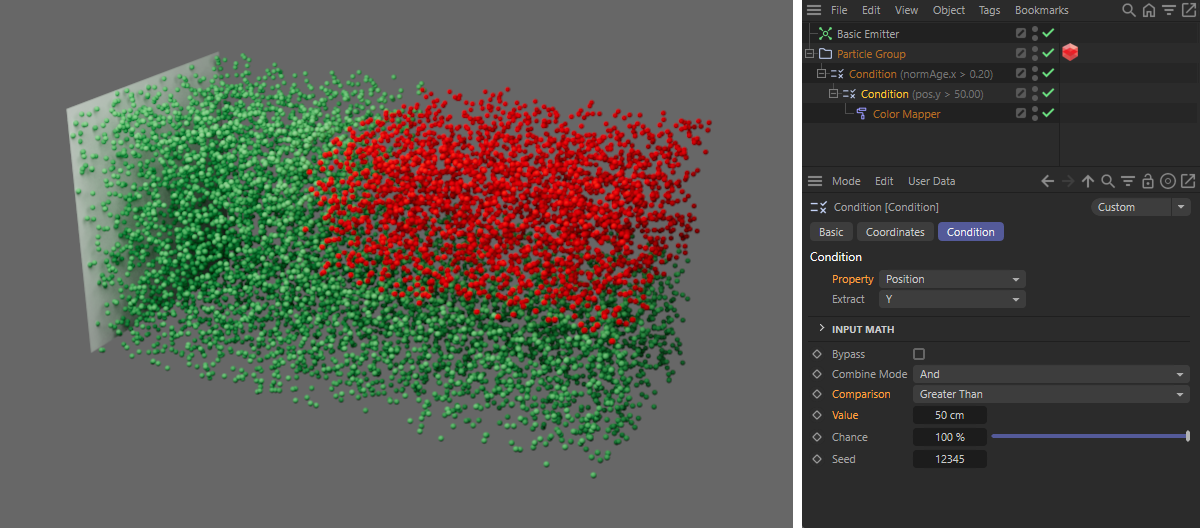Viewport: 1200px width, 528px height.
Task: Click the red Redshift tag on Particle Group
Action: point(1070,53)
